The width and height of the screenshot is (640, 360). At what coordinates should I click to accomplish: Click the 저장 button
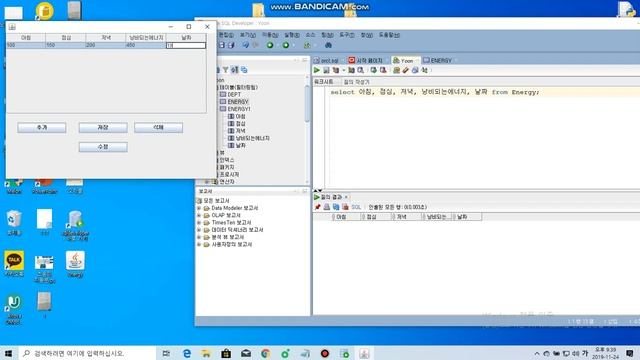[103, 128]
